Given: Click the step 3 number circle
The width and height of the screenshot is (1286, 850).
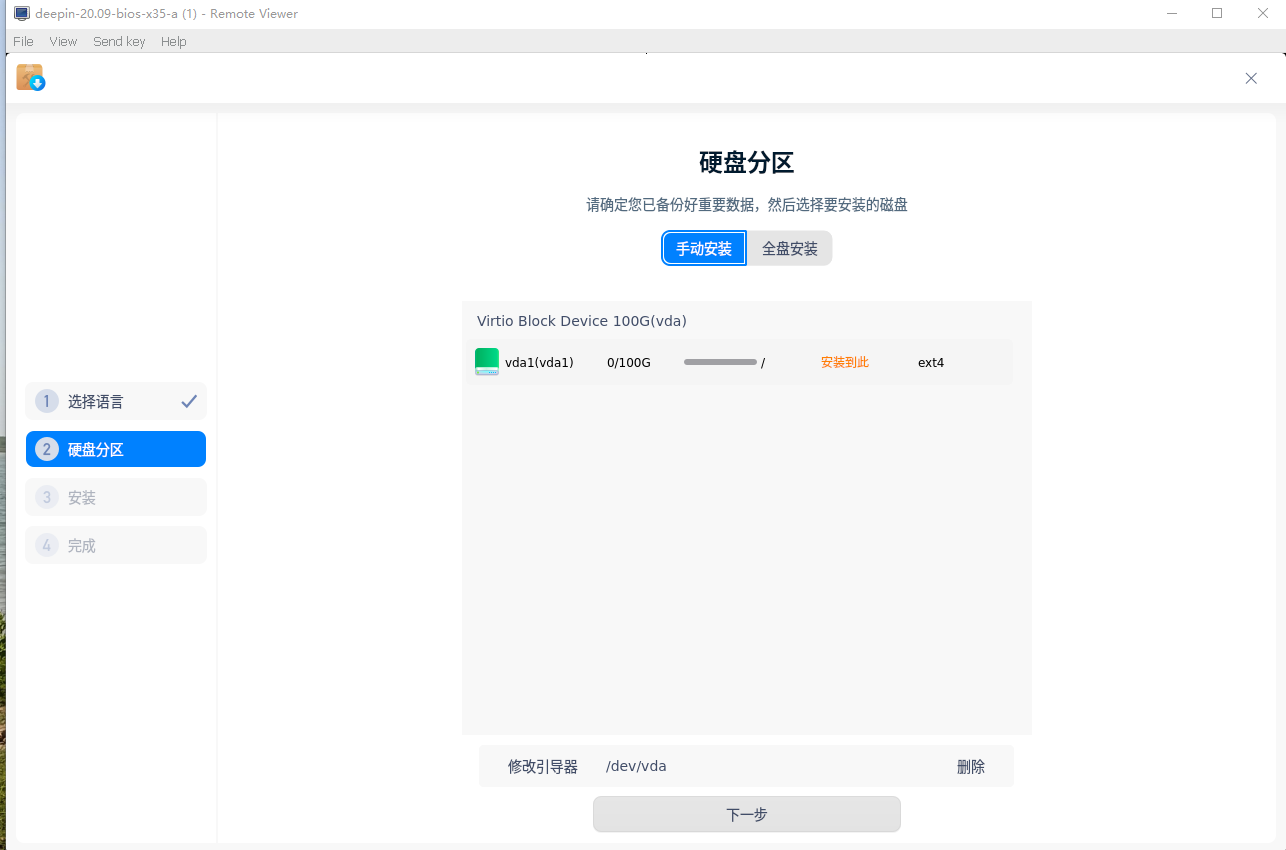Looking at the screenshot, I should [x=46, y=497].
